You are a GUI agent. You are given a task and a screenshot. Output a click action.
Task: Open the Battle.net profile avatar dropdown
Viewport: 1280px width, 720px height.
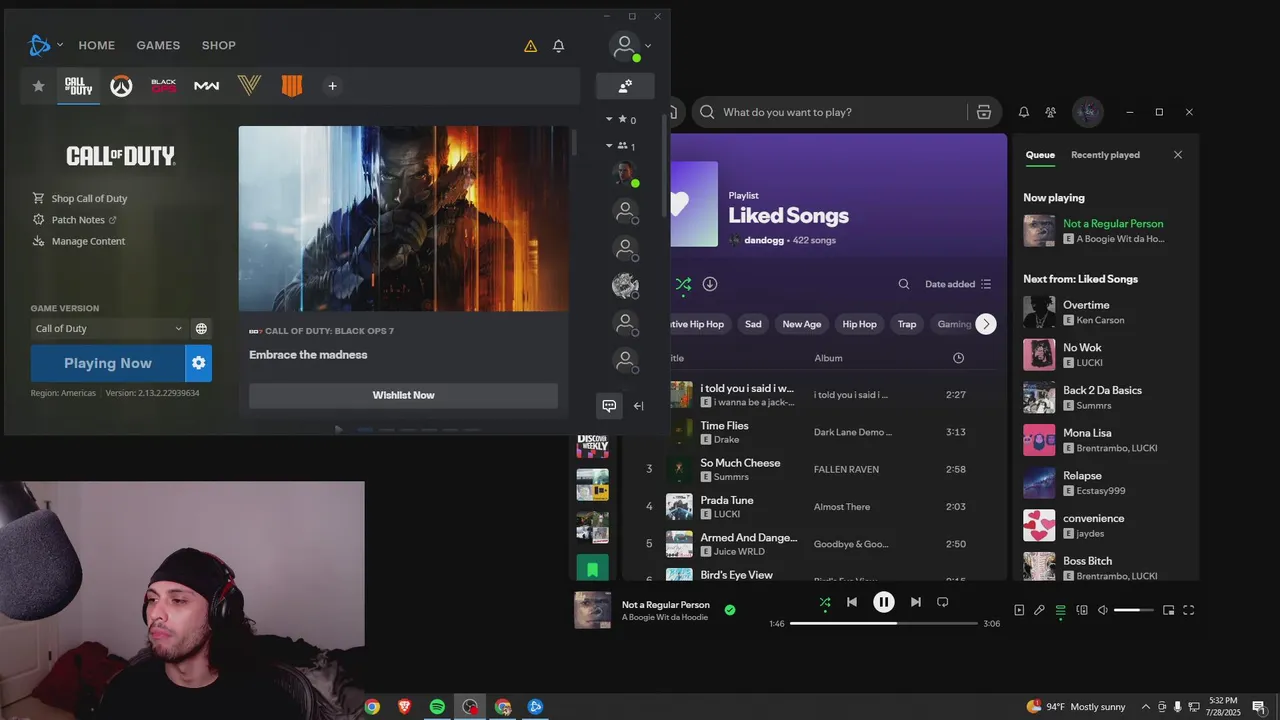(631, 46)
